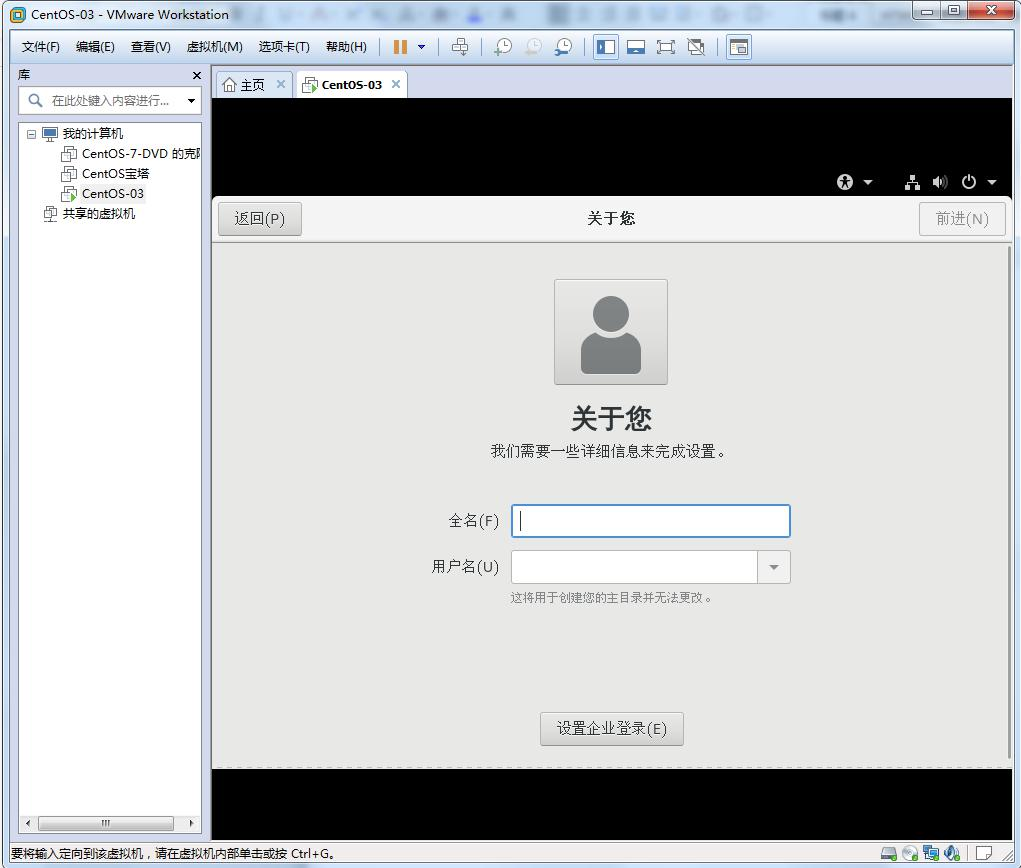Click the network adapter status bar icon
Viewport: 1021px width, 868px height.
point(931,853)
